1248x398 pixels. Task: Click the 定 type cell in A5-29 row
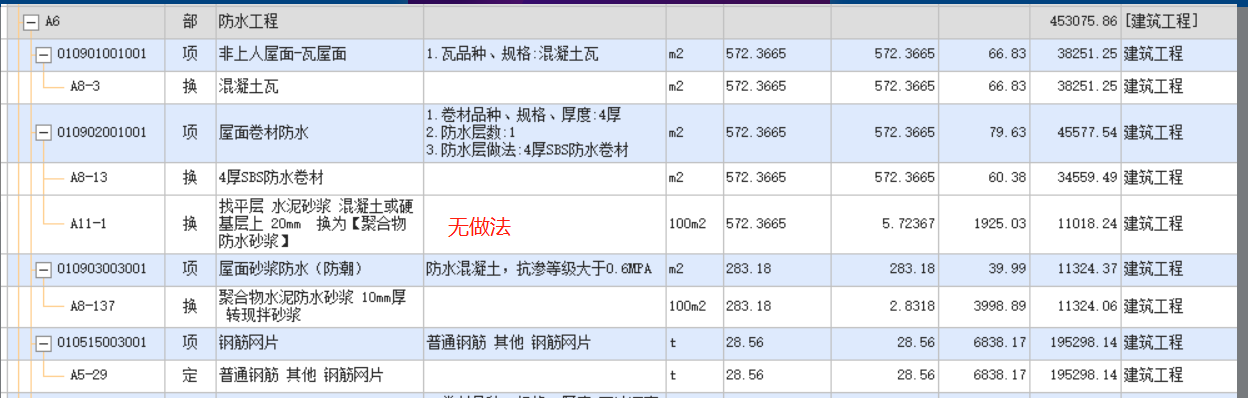point(190,376)
